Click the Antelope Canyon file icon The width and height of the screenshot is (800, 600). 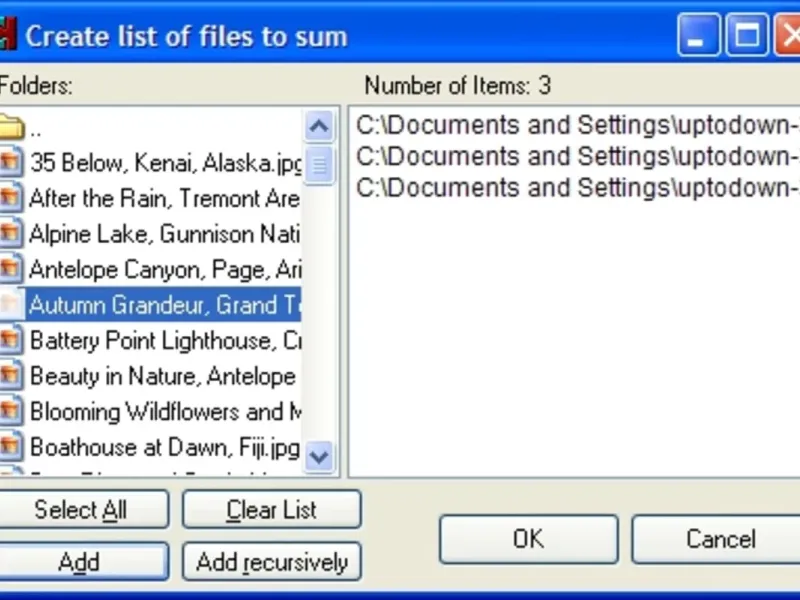10,269
